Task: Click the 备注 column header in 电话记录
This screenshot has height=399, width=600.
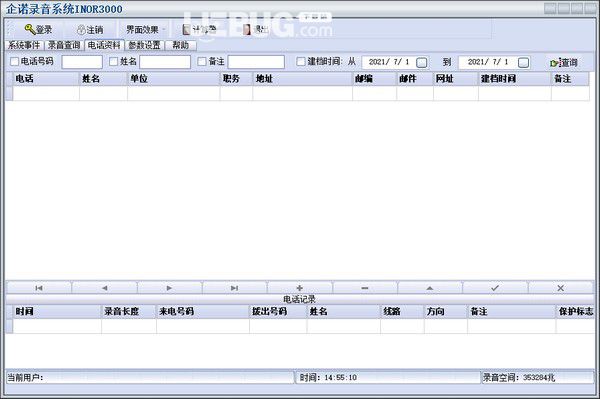Action: click(512, 312)
